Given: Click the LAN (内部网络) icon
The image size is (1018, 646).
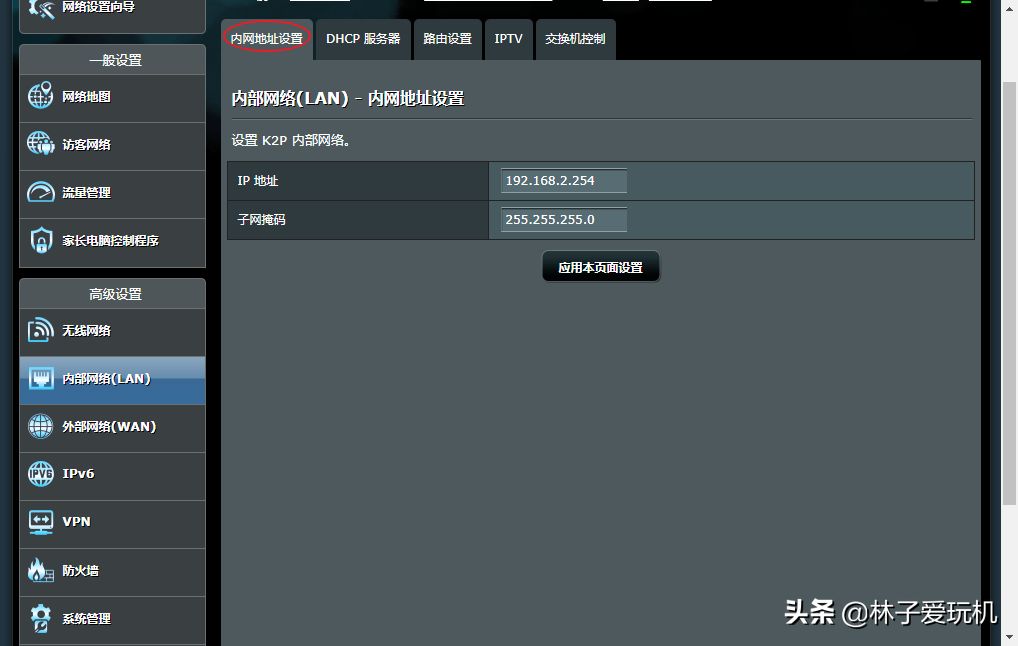Looking at the screenshot, I should click(41, 378).
